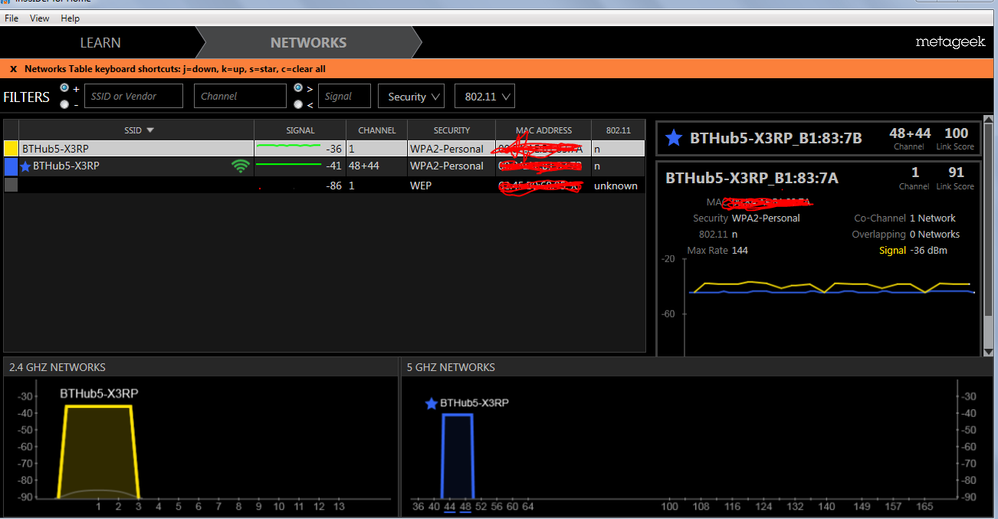
Task: Click Link Score 100 value
Action: (956, 133)
